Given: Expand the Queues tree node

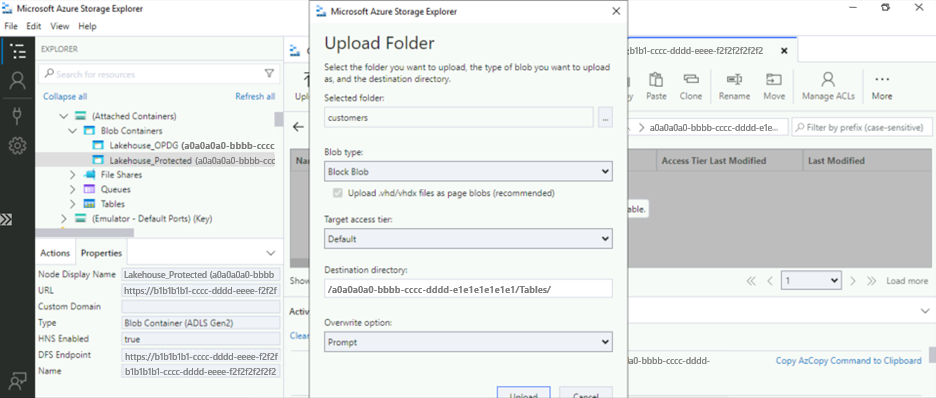Looking at the screenshot, I should click(x=73, y=189).
